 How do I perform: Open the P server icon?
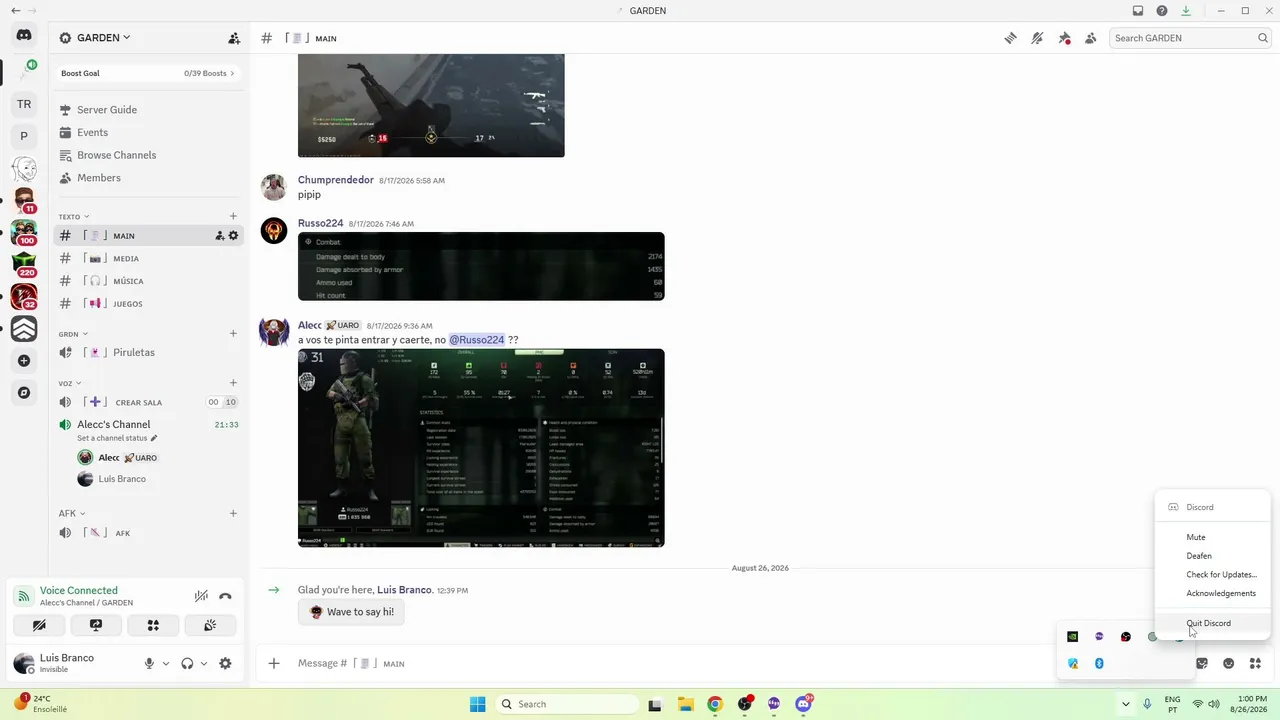[x=24, y=136]
